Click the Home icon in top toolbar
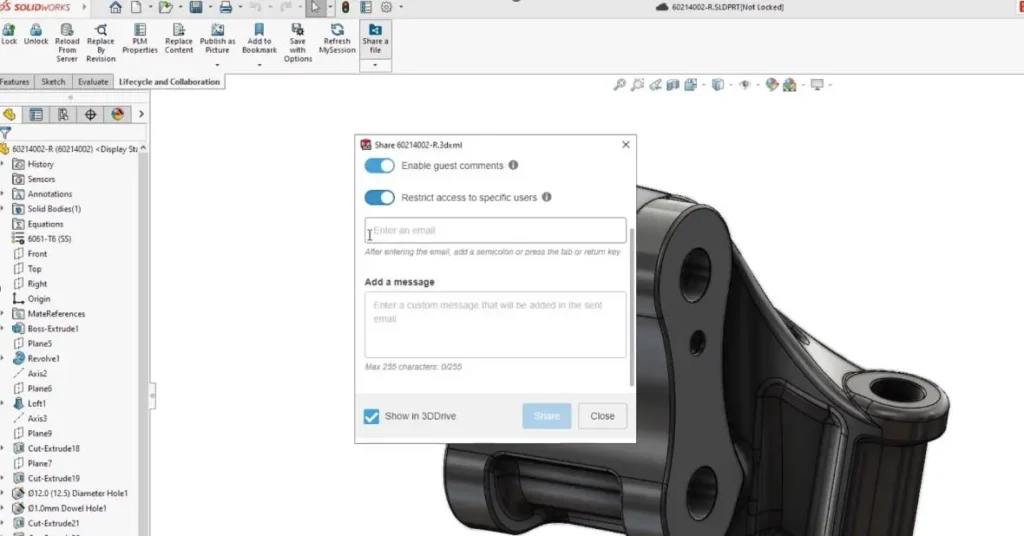The width and height of the screenshot is (1024, 536). tap(115, 7)
